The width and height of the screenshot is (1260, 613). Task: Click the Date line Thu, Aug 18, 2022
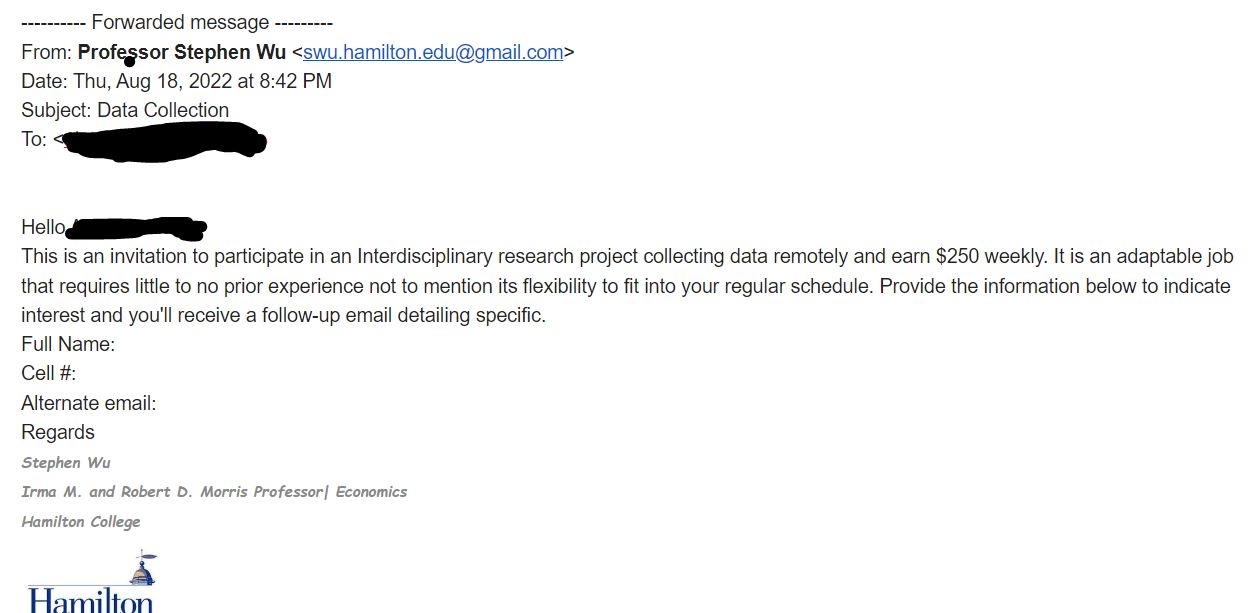pyautogui.click(x=177, y=81)
